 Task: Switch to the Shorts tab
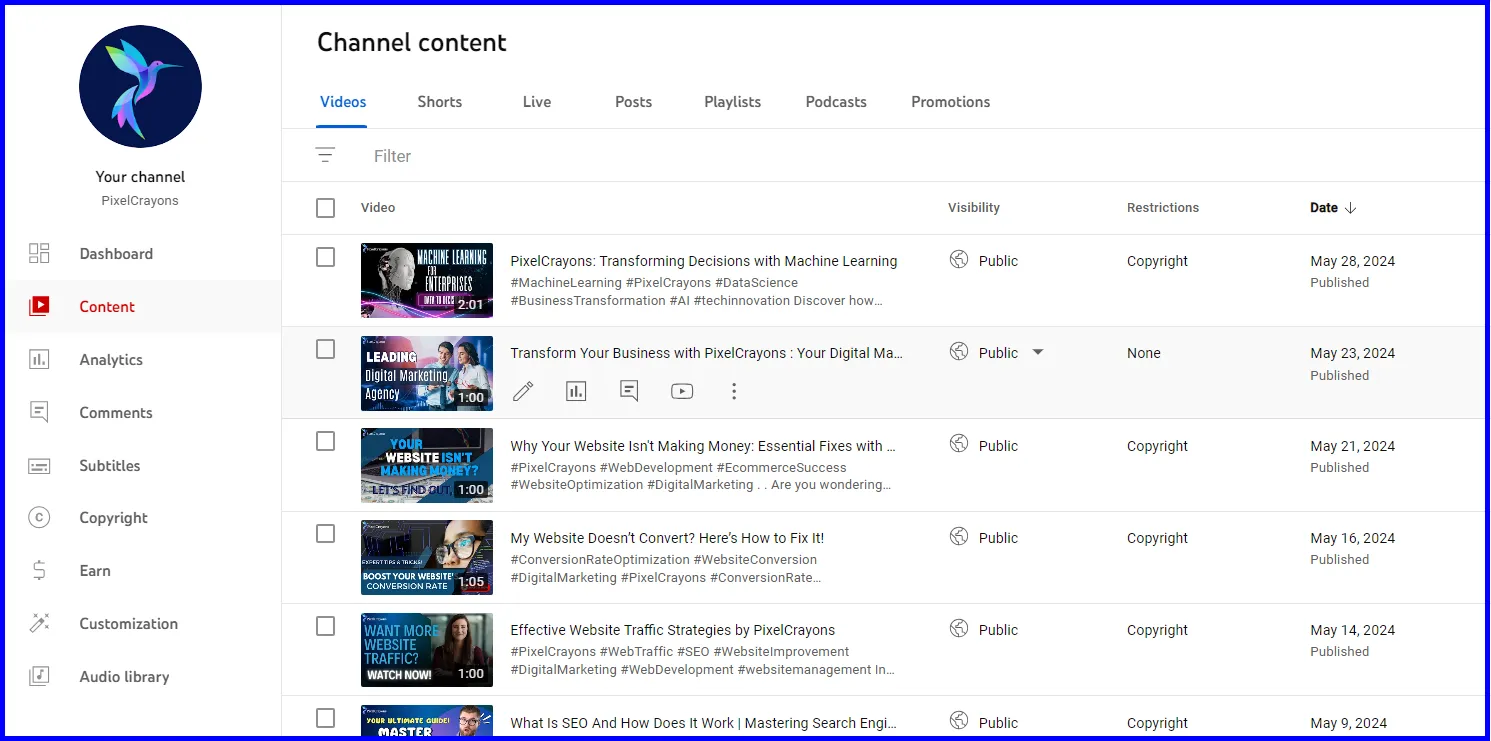439,101
